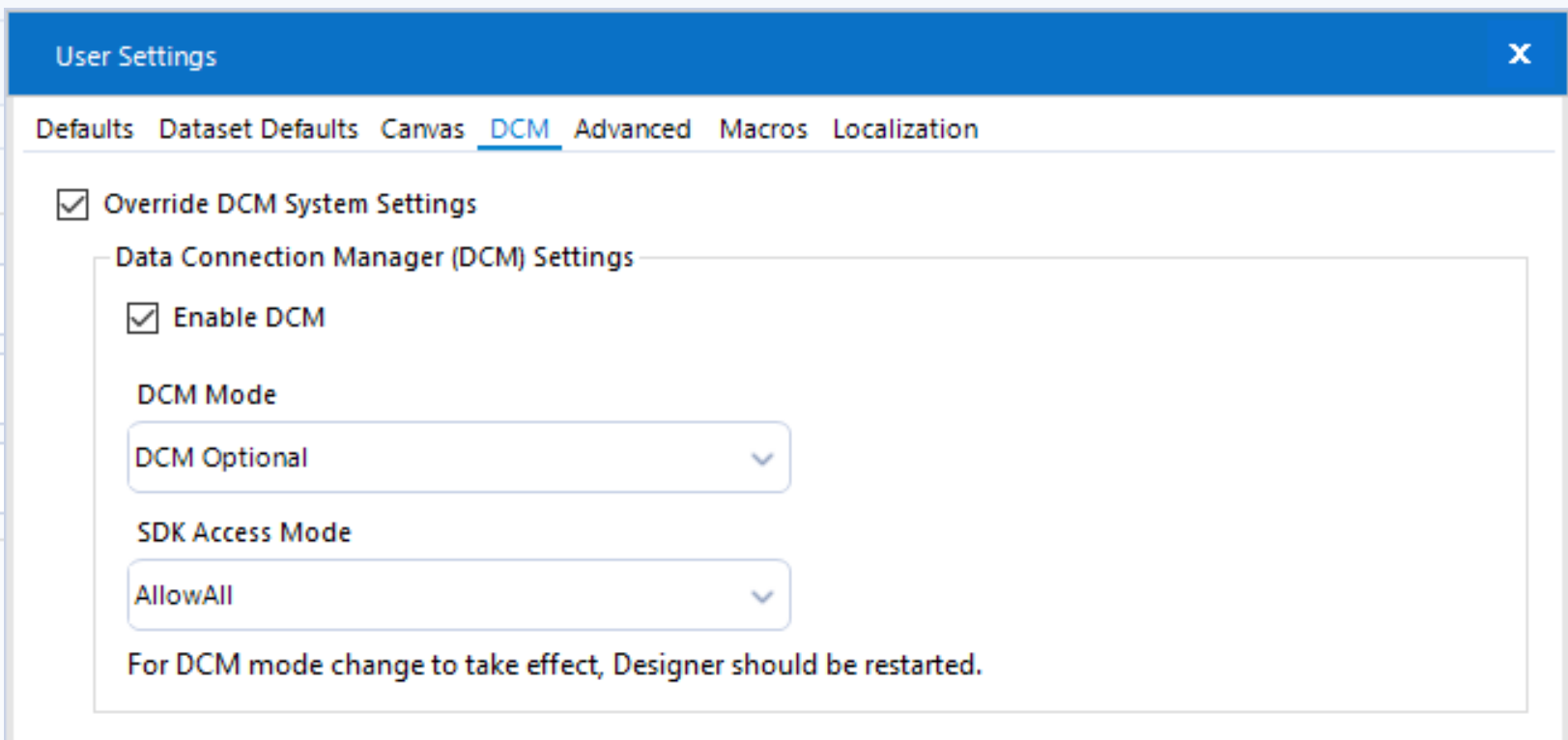
Task: Click the chevron arrow beside DCM Optional
Action: pyautogui.click(x=762, y=459)
